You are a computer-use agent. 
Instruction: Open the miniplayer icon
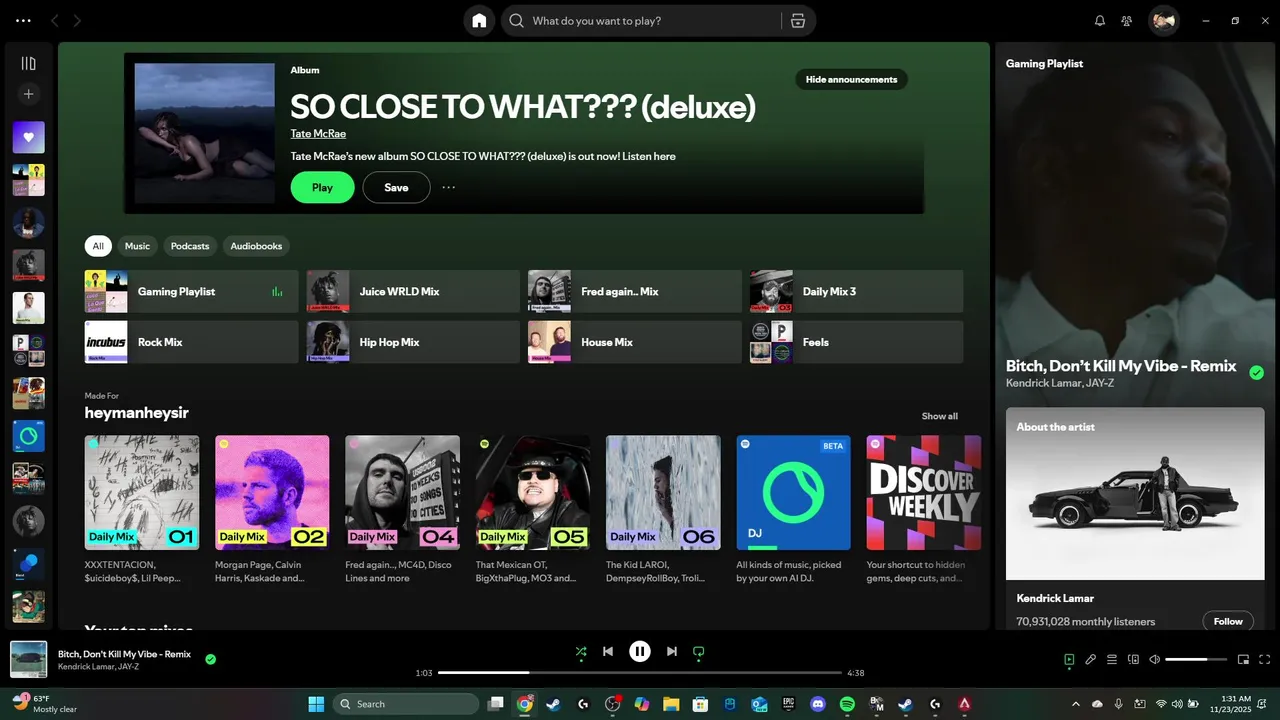click(1244, 660)
